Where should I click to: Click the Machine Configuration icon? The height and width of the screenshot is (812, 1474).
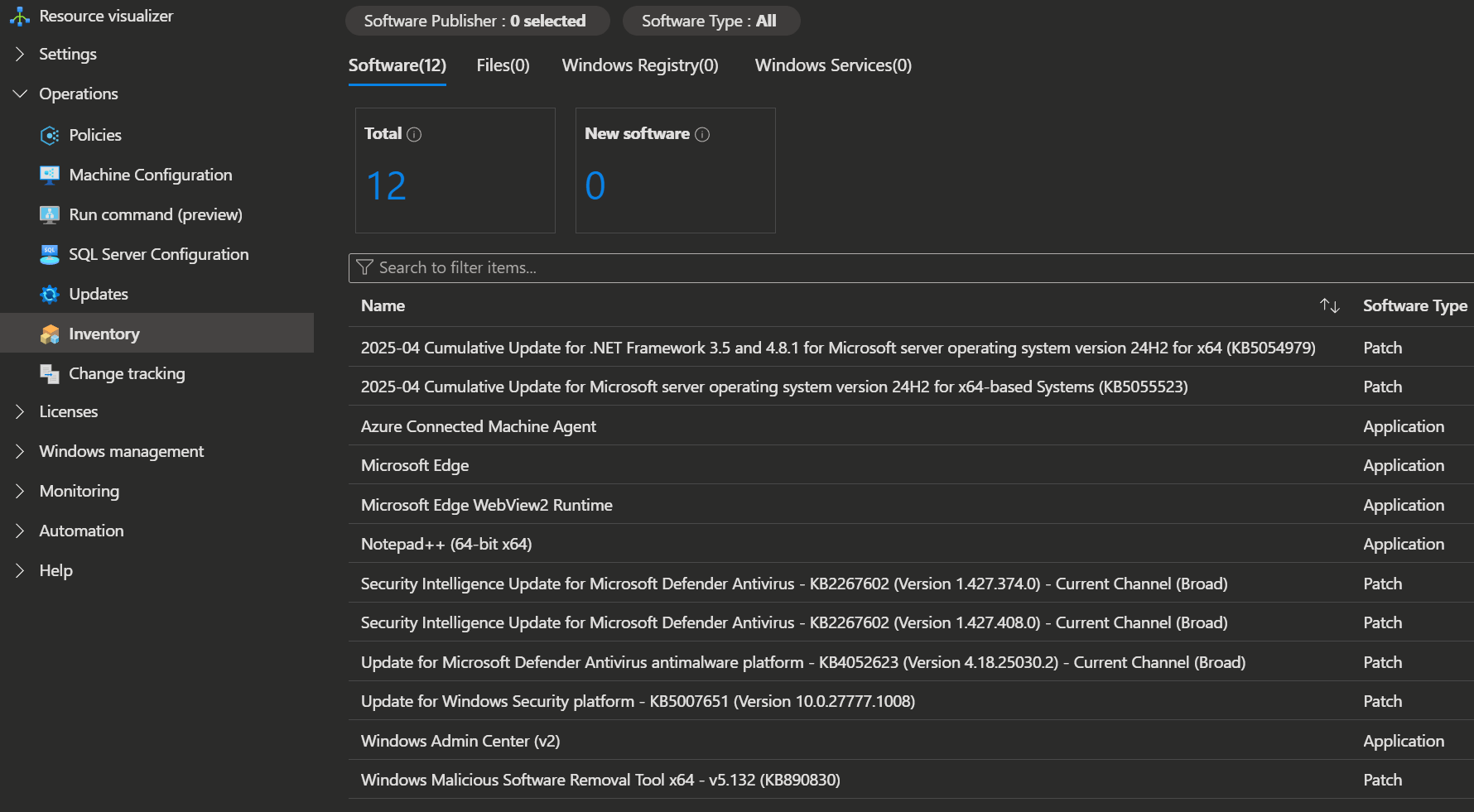(x=50, y=175)
